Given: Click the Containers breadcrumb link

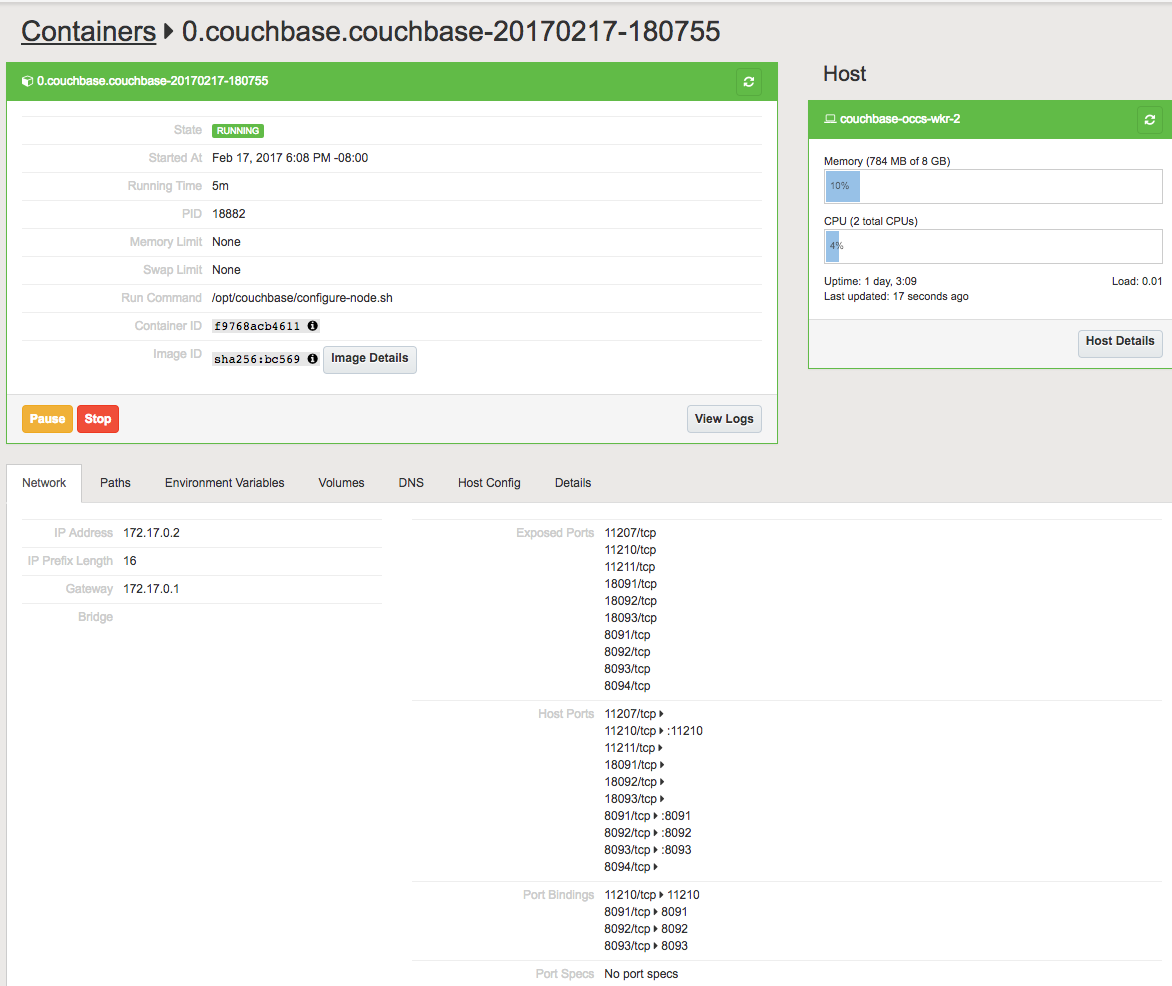Looking at the screenshot, I should [x=88, y=30].
